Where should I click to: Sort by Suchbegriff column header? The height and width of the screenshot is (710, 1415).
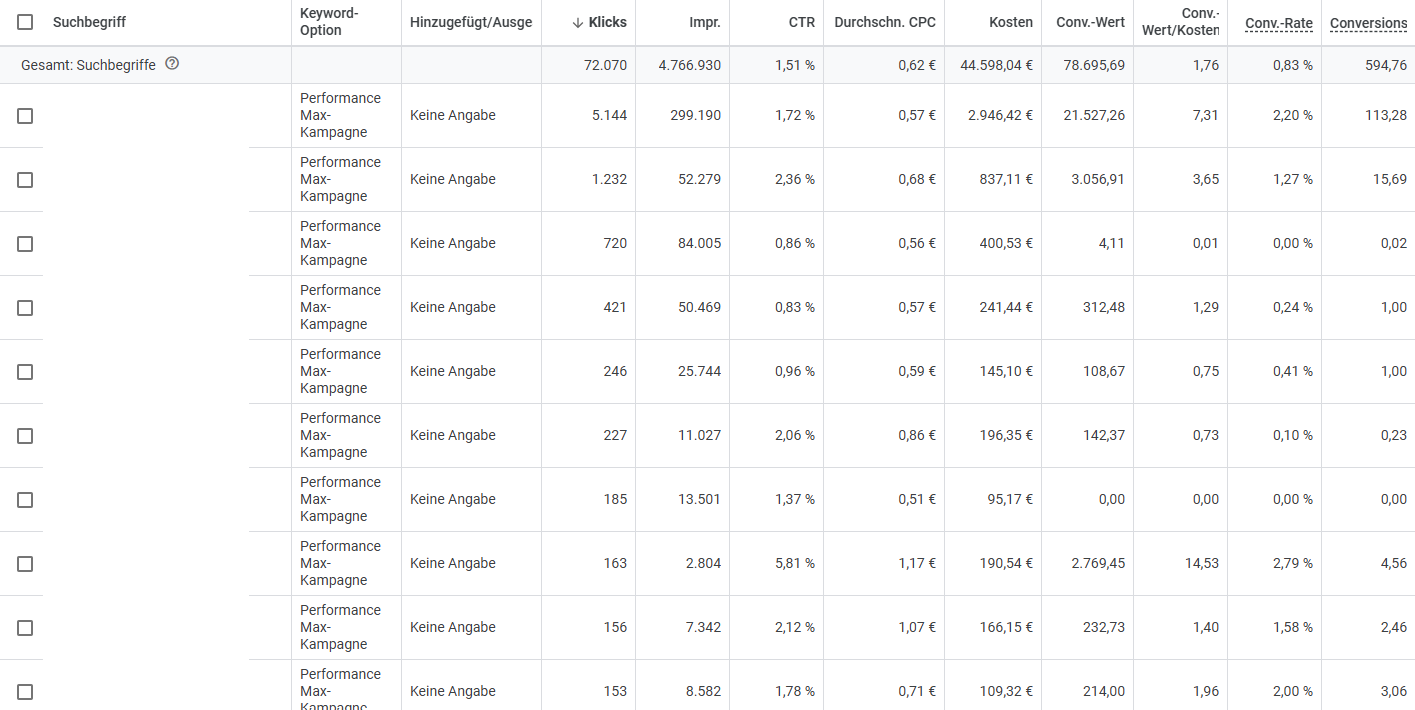[x=89, y=22]
